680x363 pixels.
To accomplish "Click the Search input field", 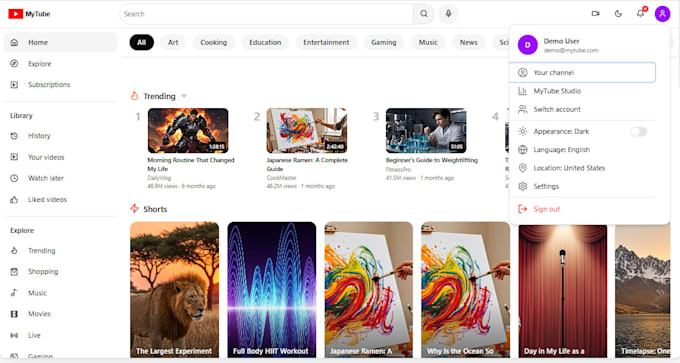I will (x=266, y=14).
